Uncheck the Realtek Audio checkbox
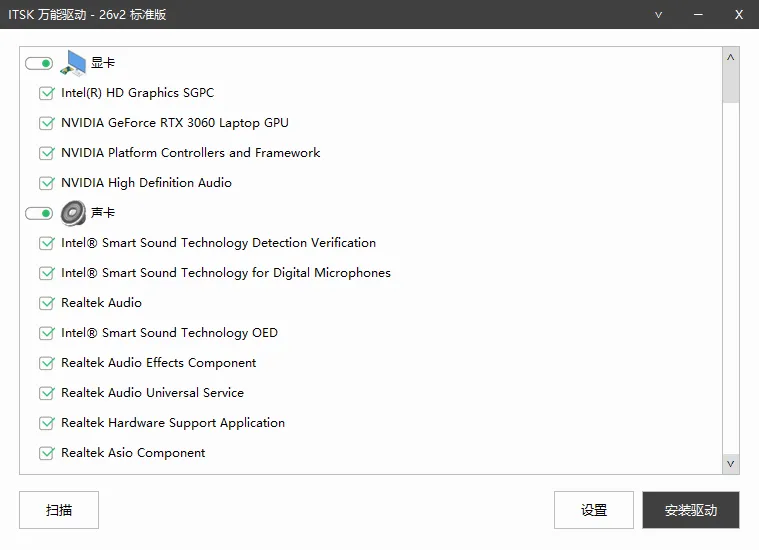759x550 pixels. coord(46,303)
